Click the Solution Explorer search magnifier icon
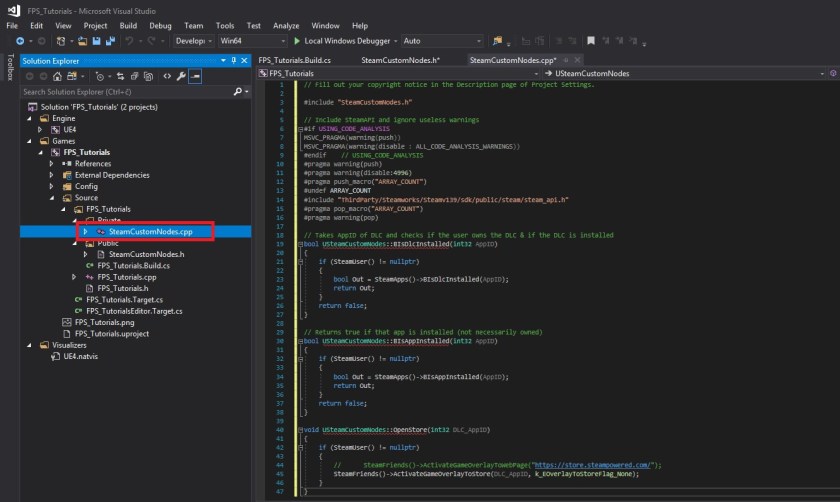 point(238,92)
